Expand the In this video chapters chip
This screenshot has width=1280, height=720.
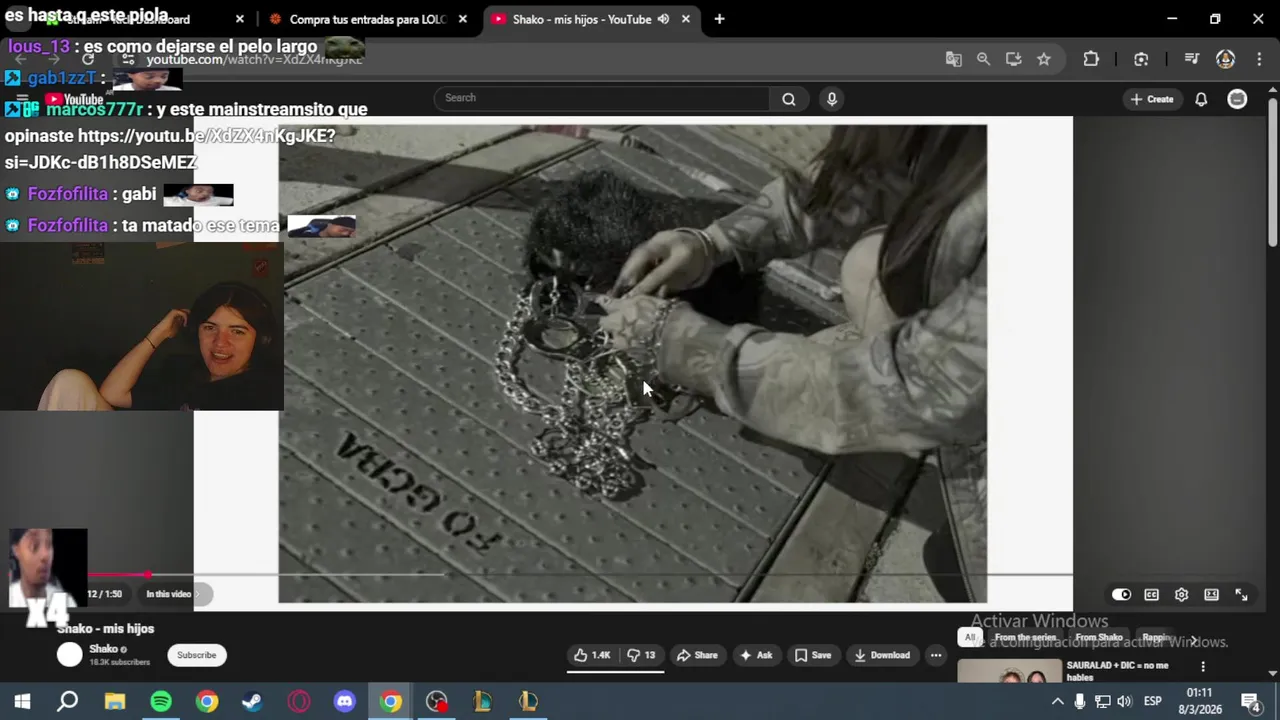pos(175,594)
